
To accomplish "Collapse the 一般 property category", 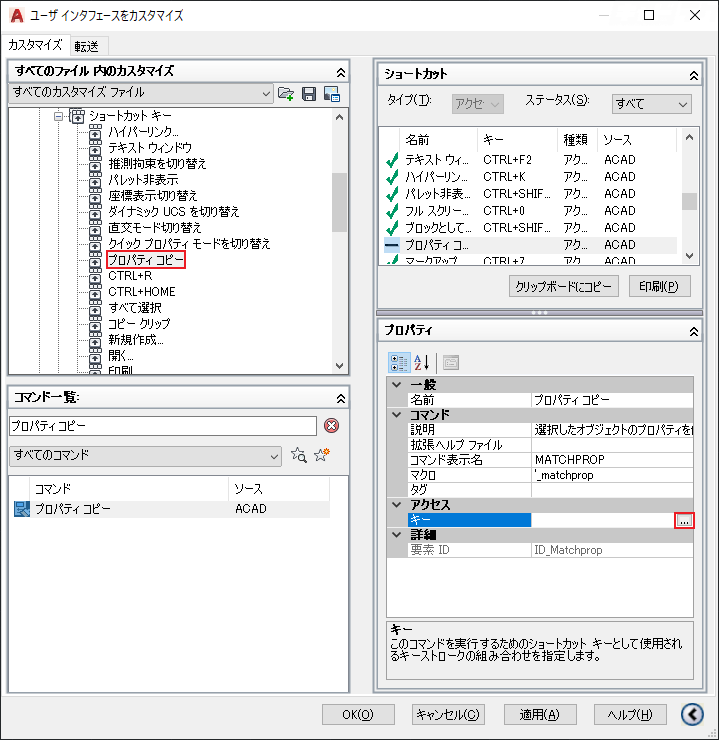I will [397, 385].
